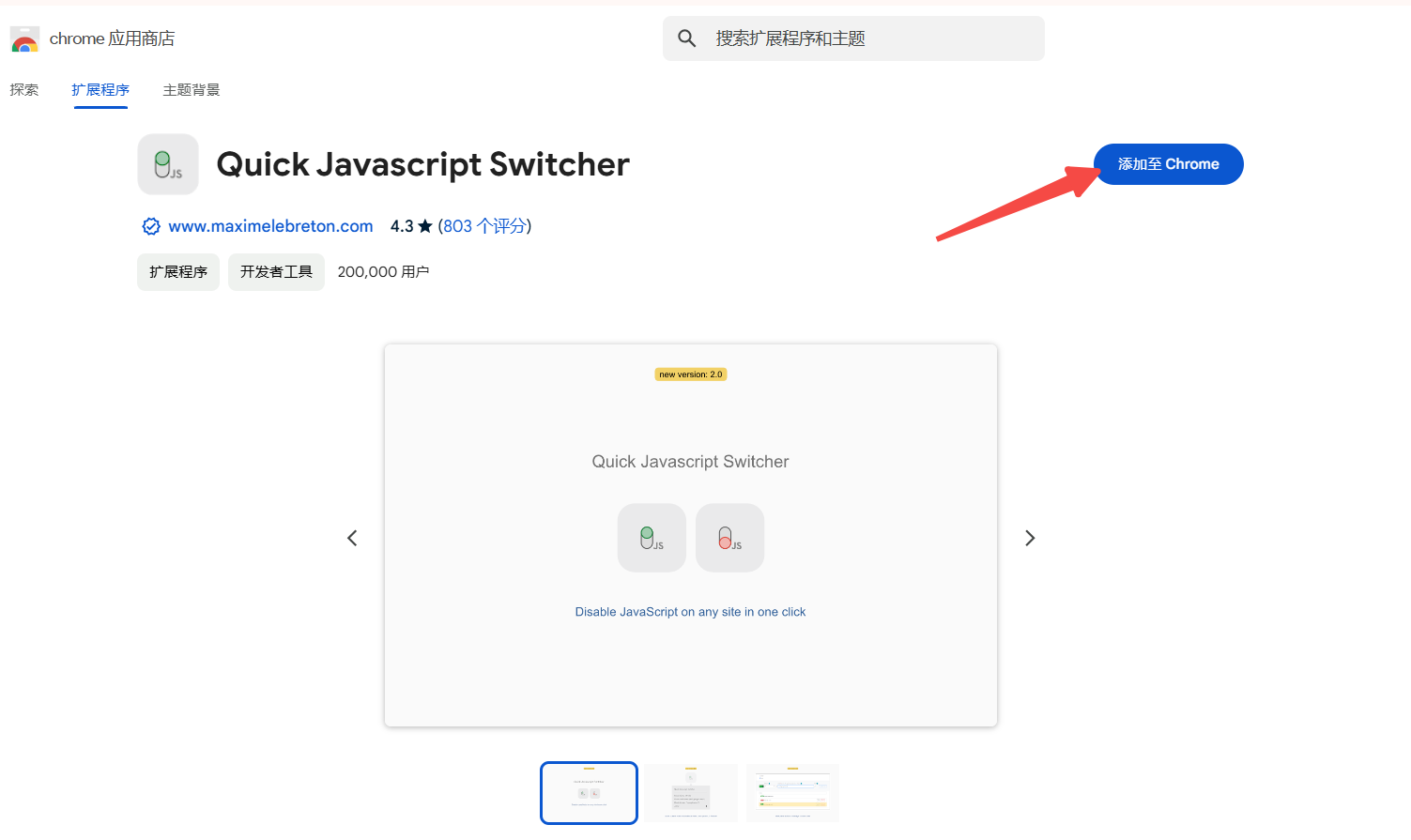1411x840 pixels.
Task: Open the 803 个评分 reviews link
Action: pyautogui.click(x=484, y=226)
